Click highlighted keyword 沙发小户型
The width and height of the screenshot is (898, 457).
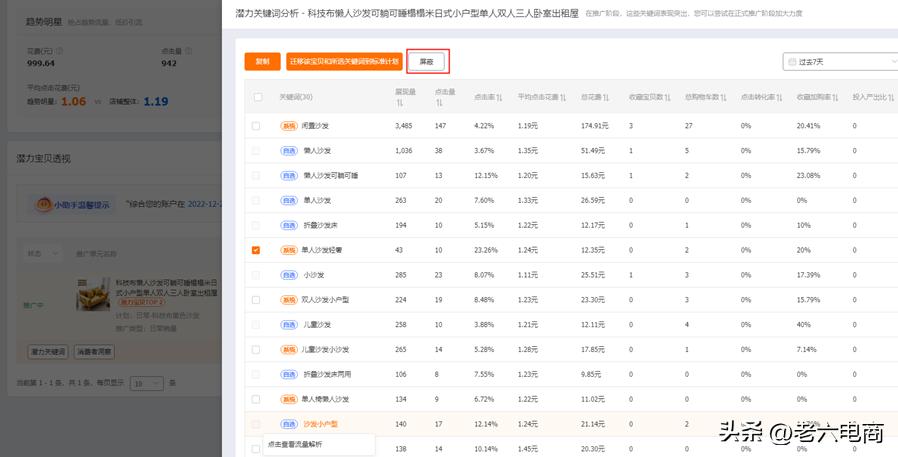321,424
